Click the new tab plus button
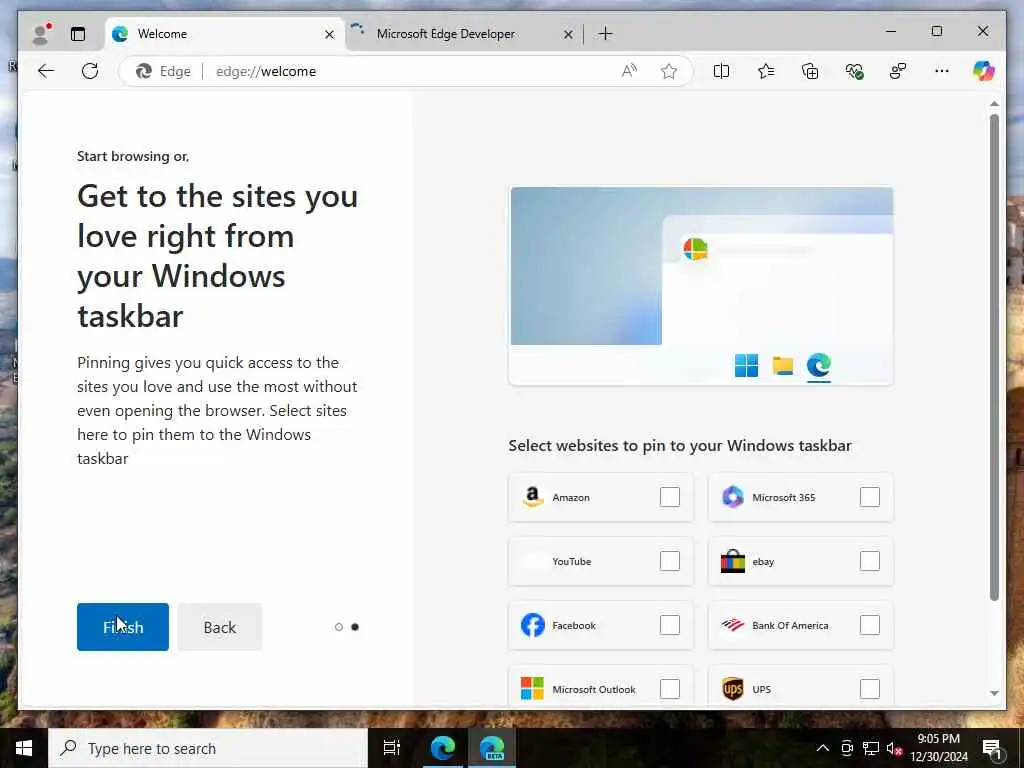This screenshot has width=1024, height=768. click(x=605, y=34)
